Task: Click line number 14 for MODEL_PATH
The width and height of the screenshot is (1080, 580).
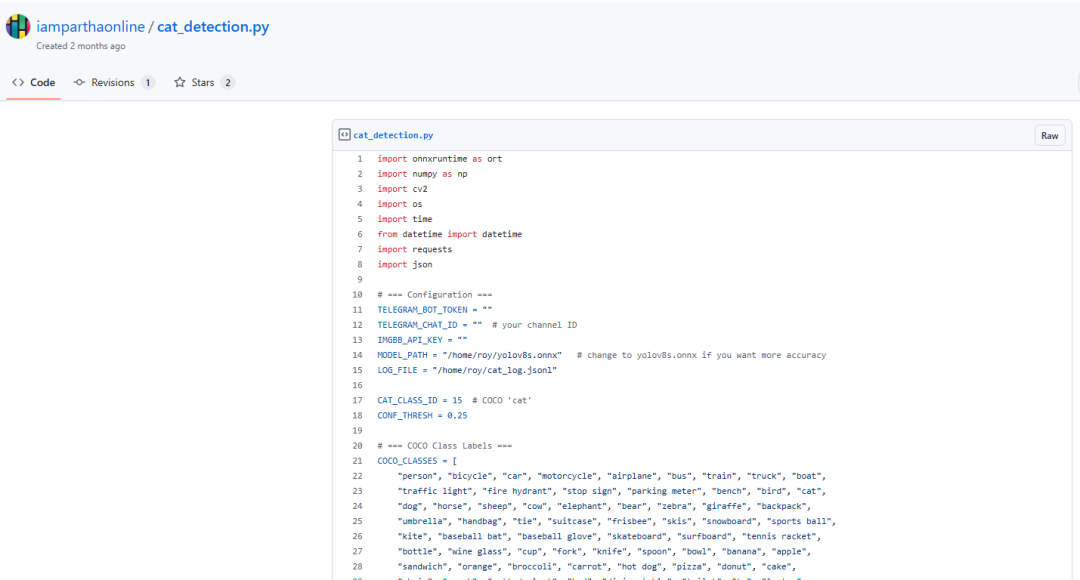Action: point(357,355)
